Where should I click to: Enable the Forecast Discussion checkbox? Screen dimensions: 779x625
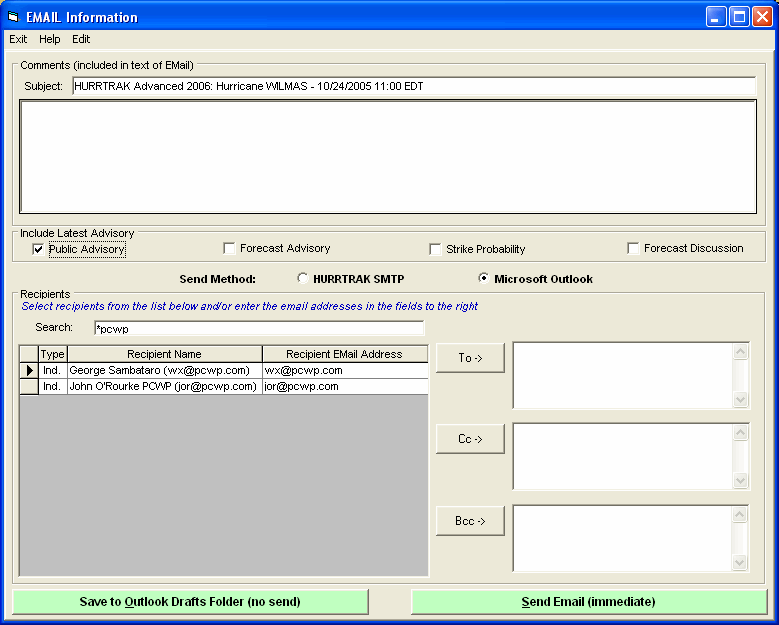click(x=634, y=249)
